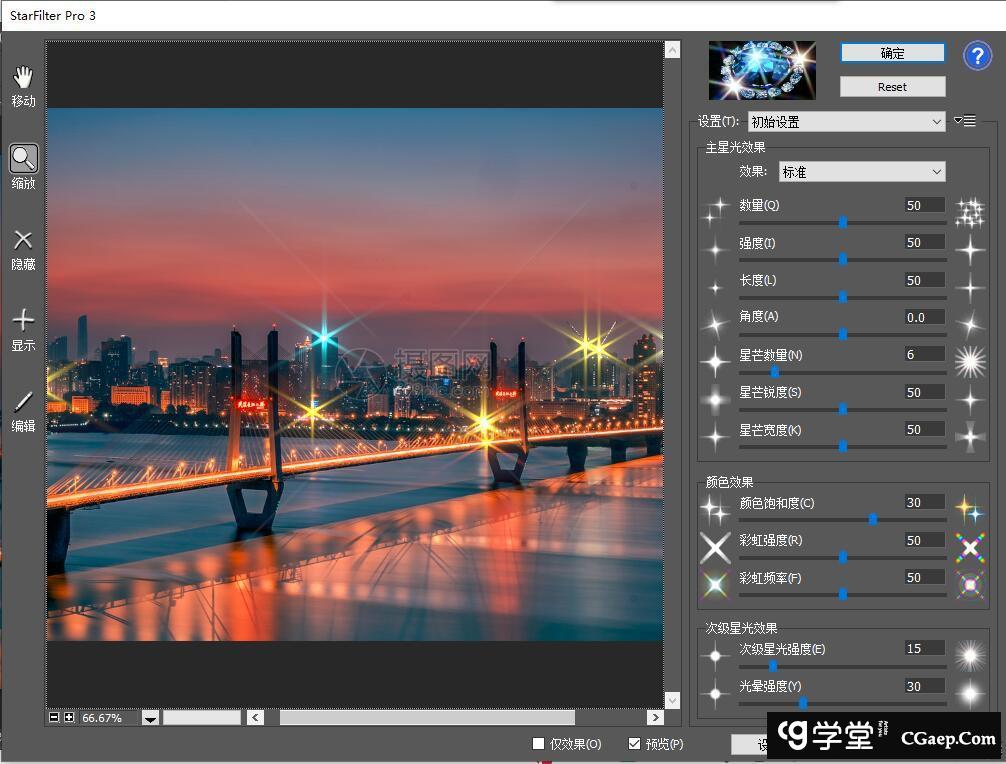Viewport: 1006px width, 764px height.
Task: Enable the 仅效果(O) checkbox
Action: pyautogui.click(x=537, y=744)
